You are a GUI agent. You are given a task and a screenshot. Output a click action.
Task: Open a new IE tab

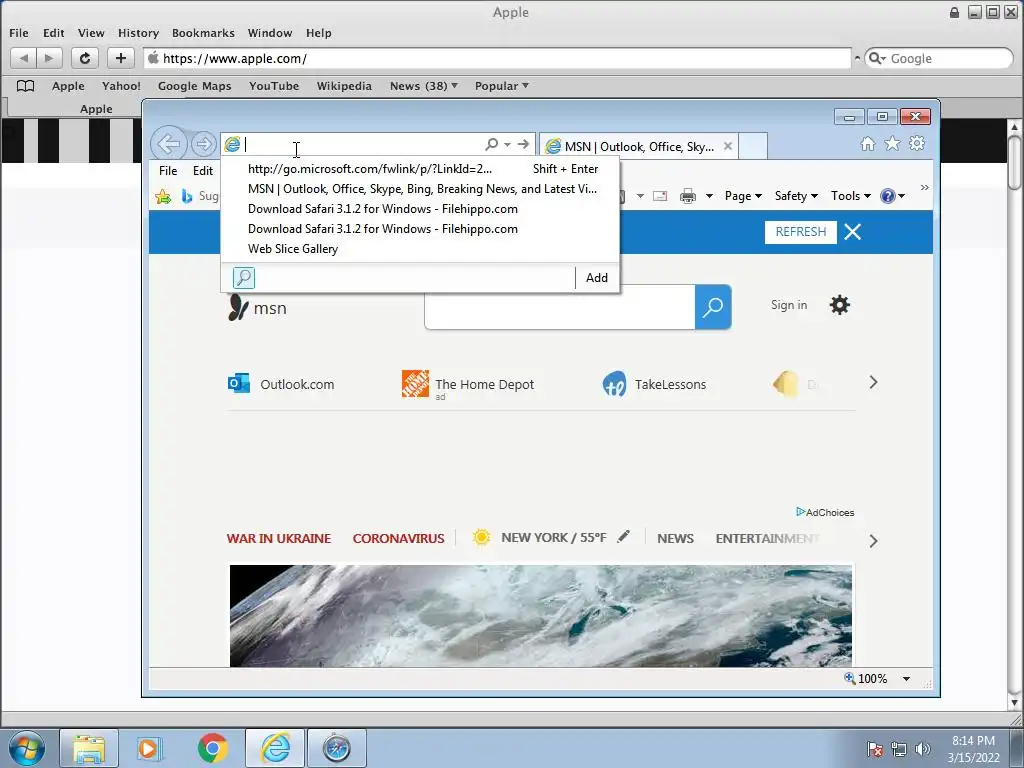coord(753,146)
